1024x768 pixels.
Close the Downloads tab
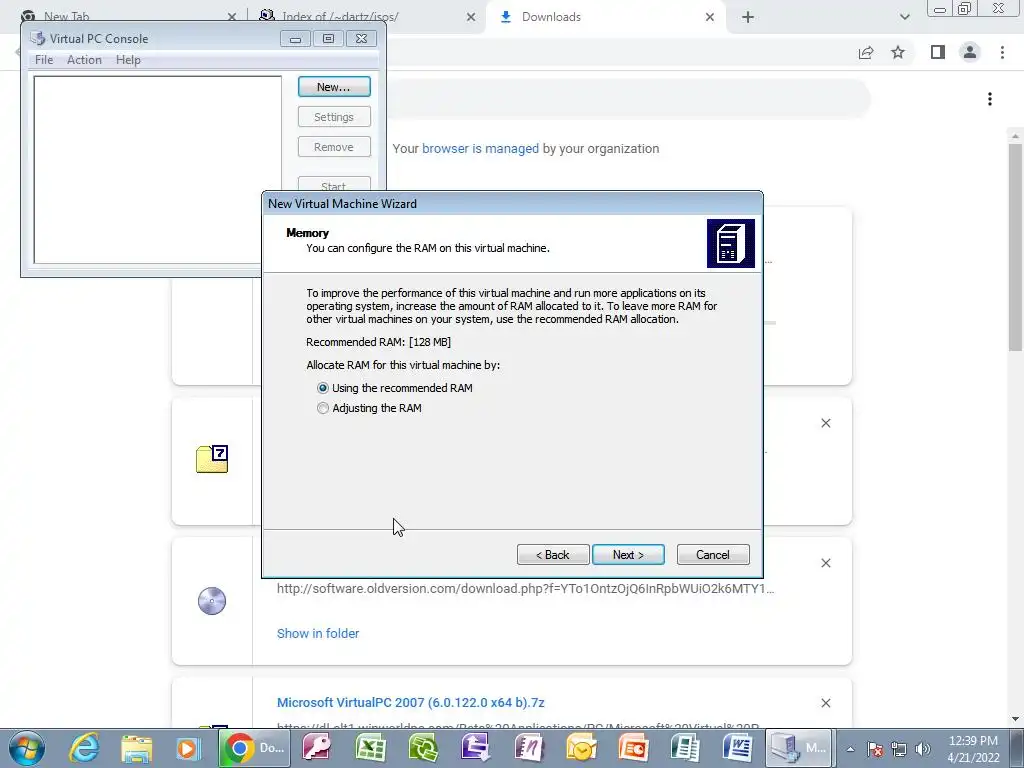[710, 17]
